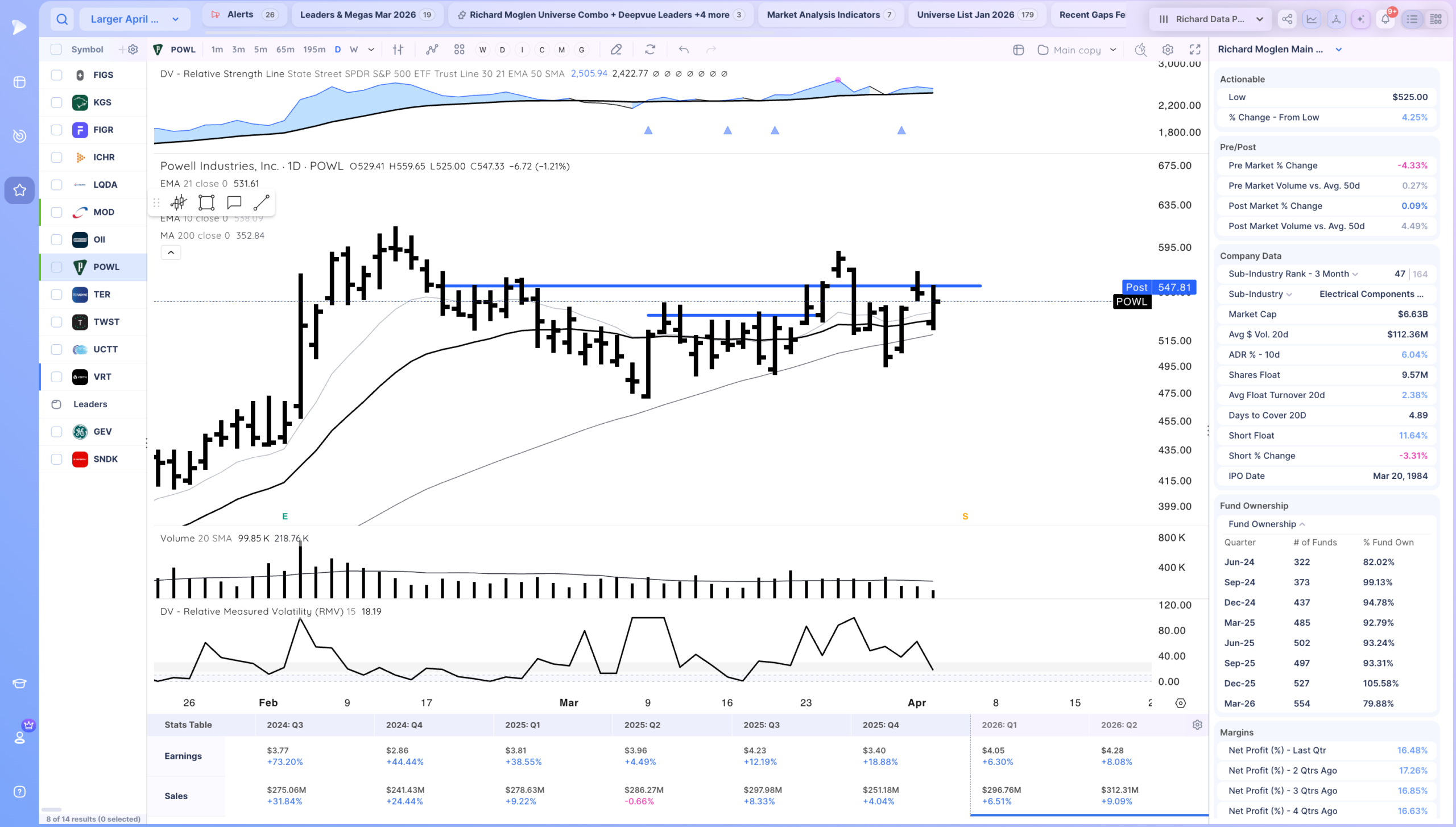
Task: Collapse the indicator legend chevron
Action: (171, 253)
